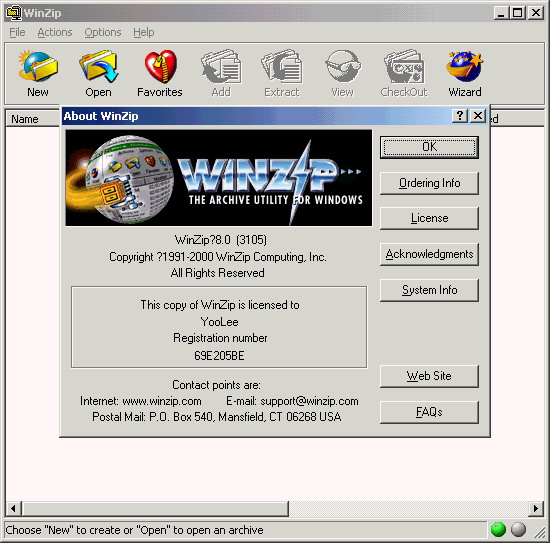
Task: Click the horizontal scrollbar right arrow
Action: [536, 508]
